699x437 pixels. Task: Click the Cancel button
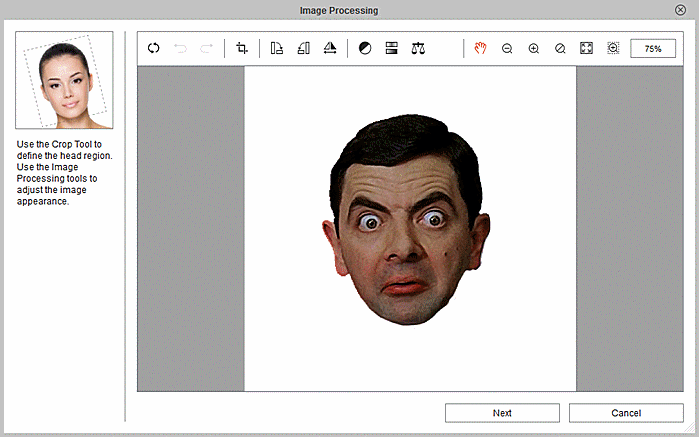click(x=626, y=413)
